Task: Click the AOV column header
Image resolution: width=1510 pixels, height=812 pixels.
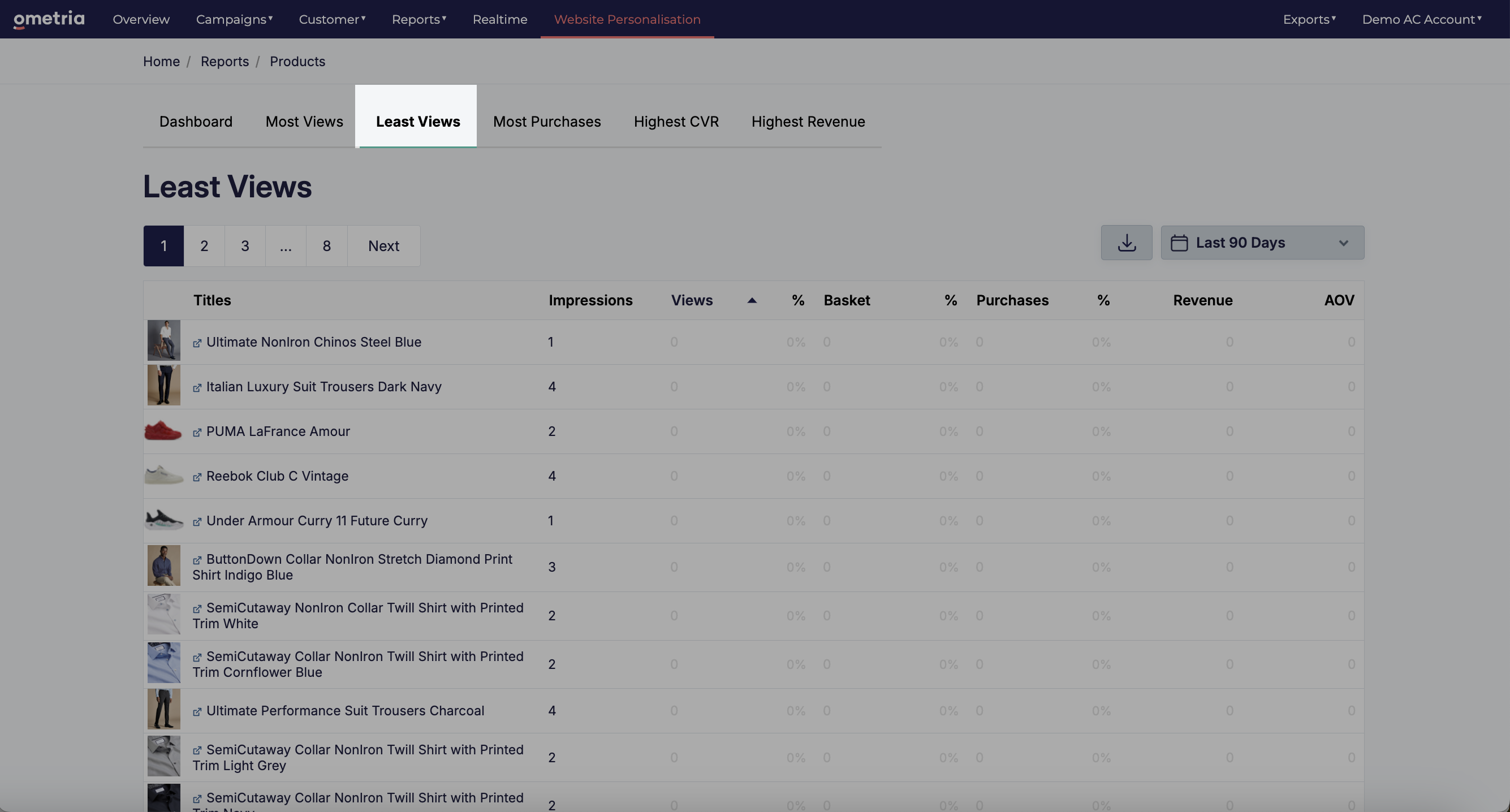Action: [x=1339, y=300]
